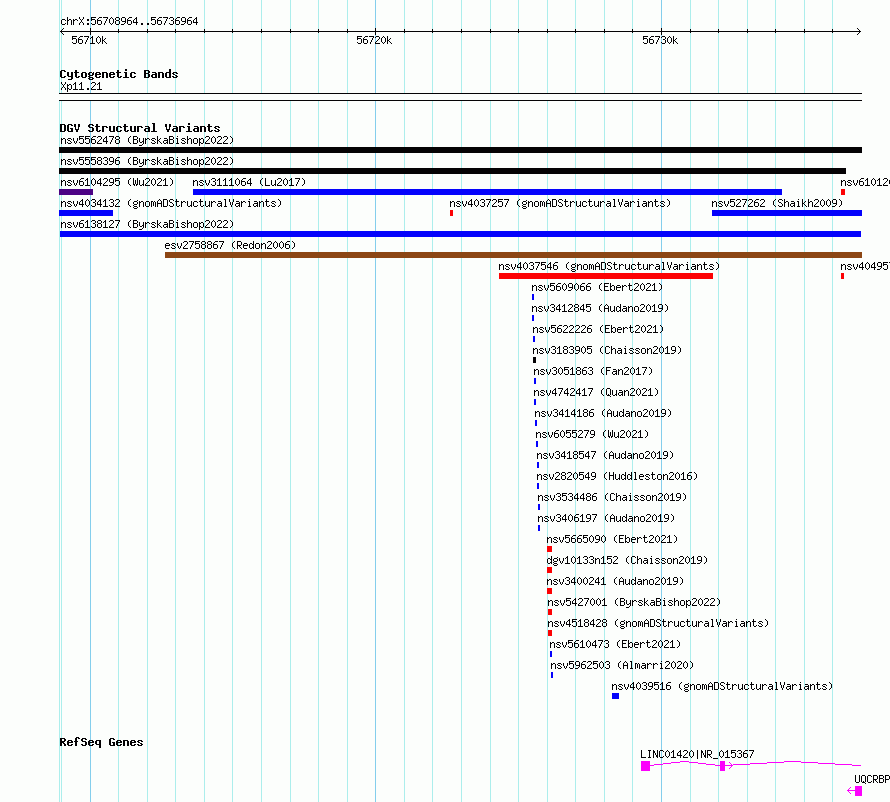Viewport: 890px width, 802px height.
Task: Click the nsv5562478 (ByrskaBishop2022) label
Action: click(x=147, y=140)
